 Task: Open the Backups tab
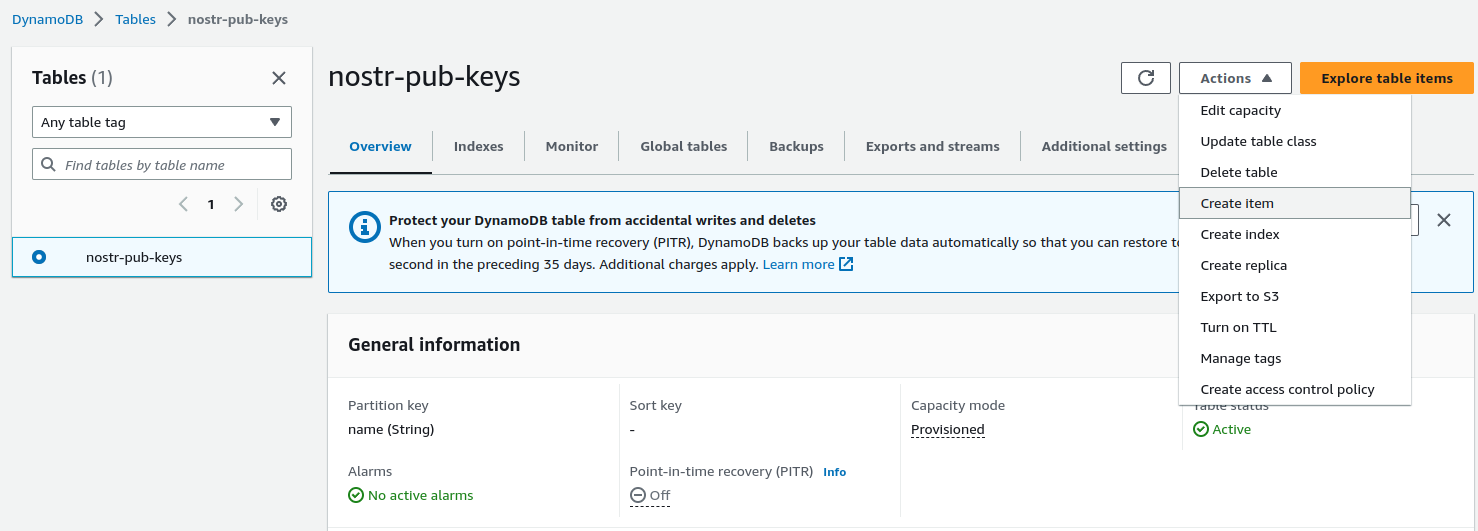coord(796,146)
